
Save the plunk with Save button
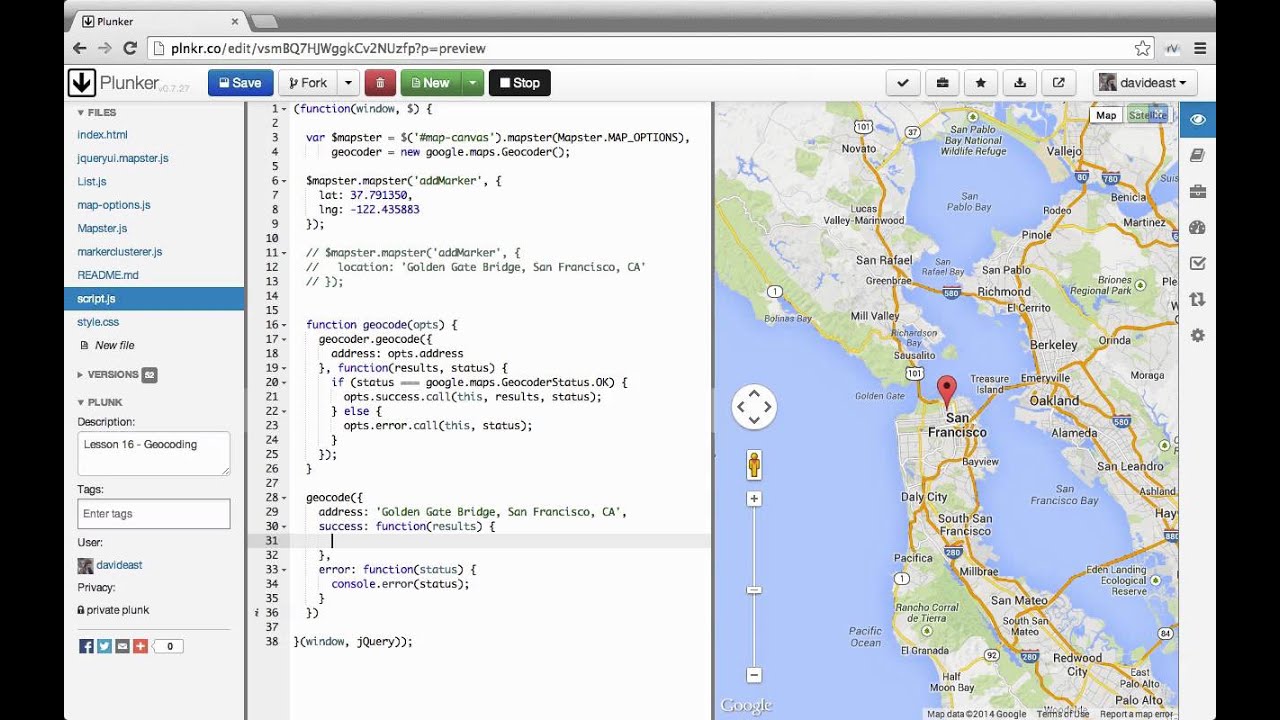(240, 83)
